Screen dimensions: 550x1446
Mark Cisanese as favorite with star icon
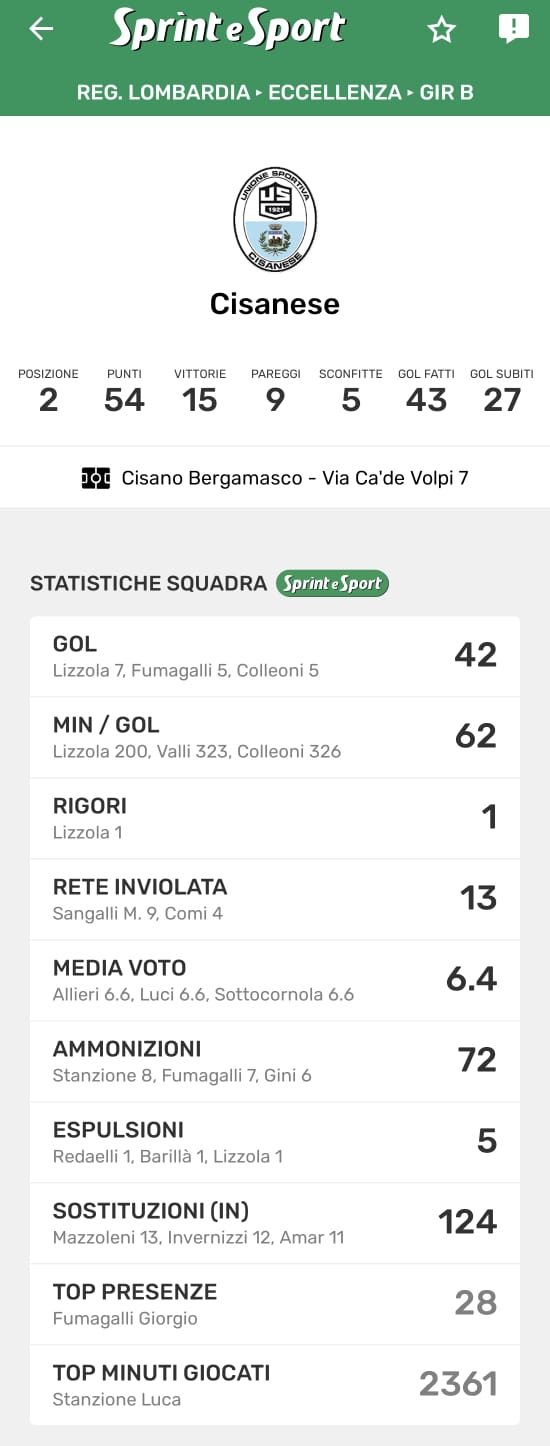click(x=441, y=30)
